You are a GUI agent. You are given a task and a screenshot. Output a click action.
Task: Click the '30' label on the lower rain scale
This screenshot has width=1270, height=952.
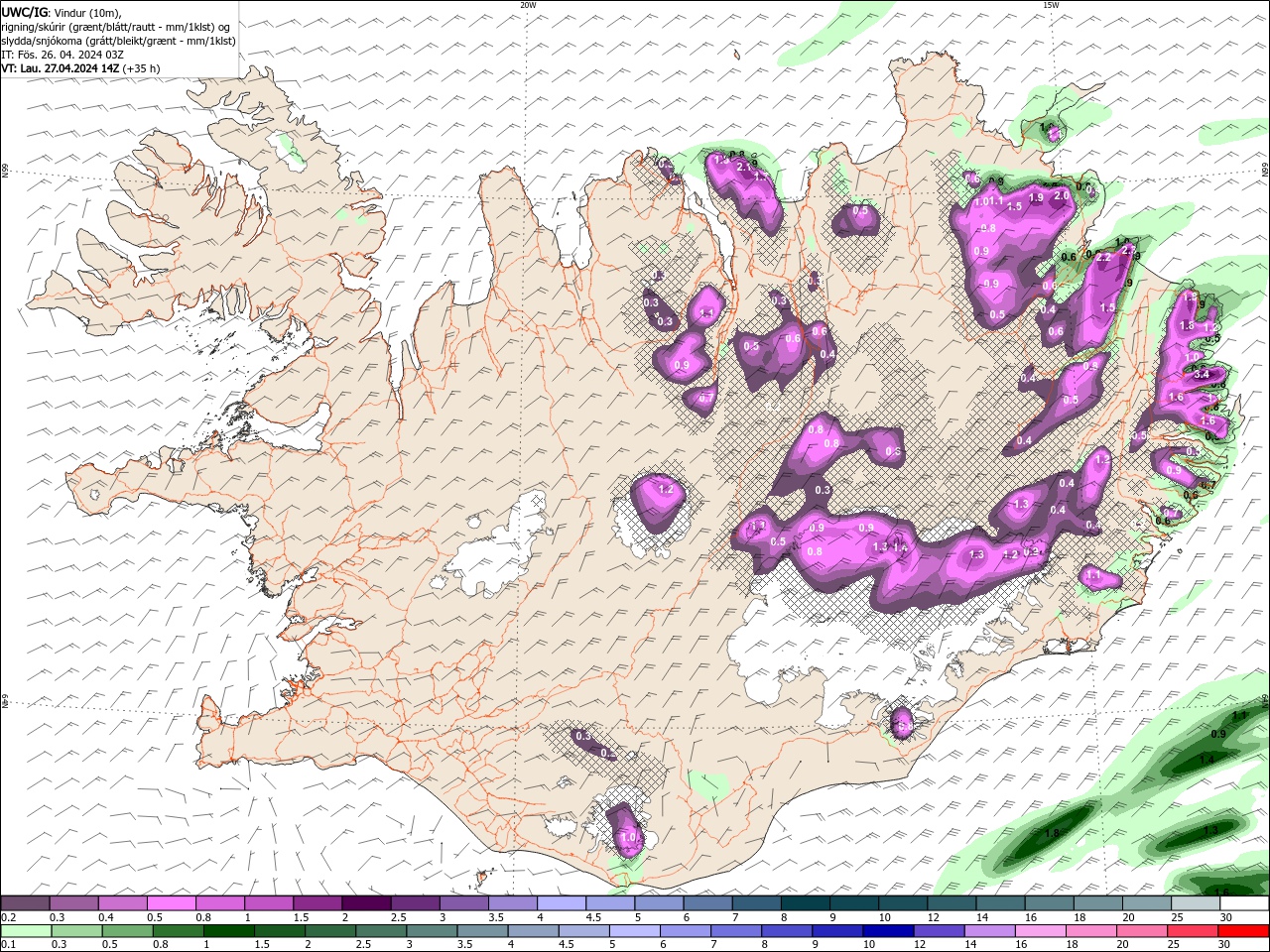coord(1224,945)
